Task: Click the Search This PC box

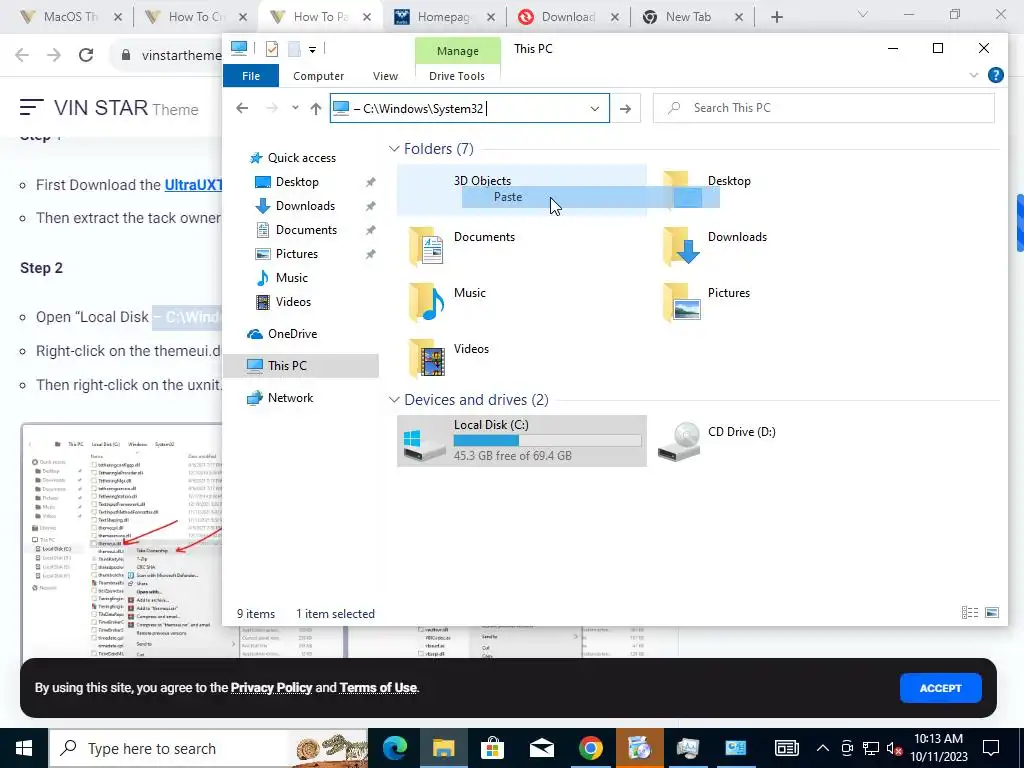Action: click(x=824, y=108)
